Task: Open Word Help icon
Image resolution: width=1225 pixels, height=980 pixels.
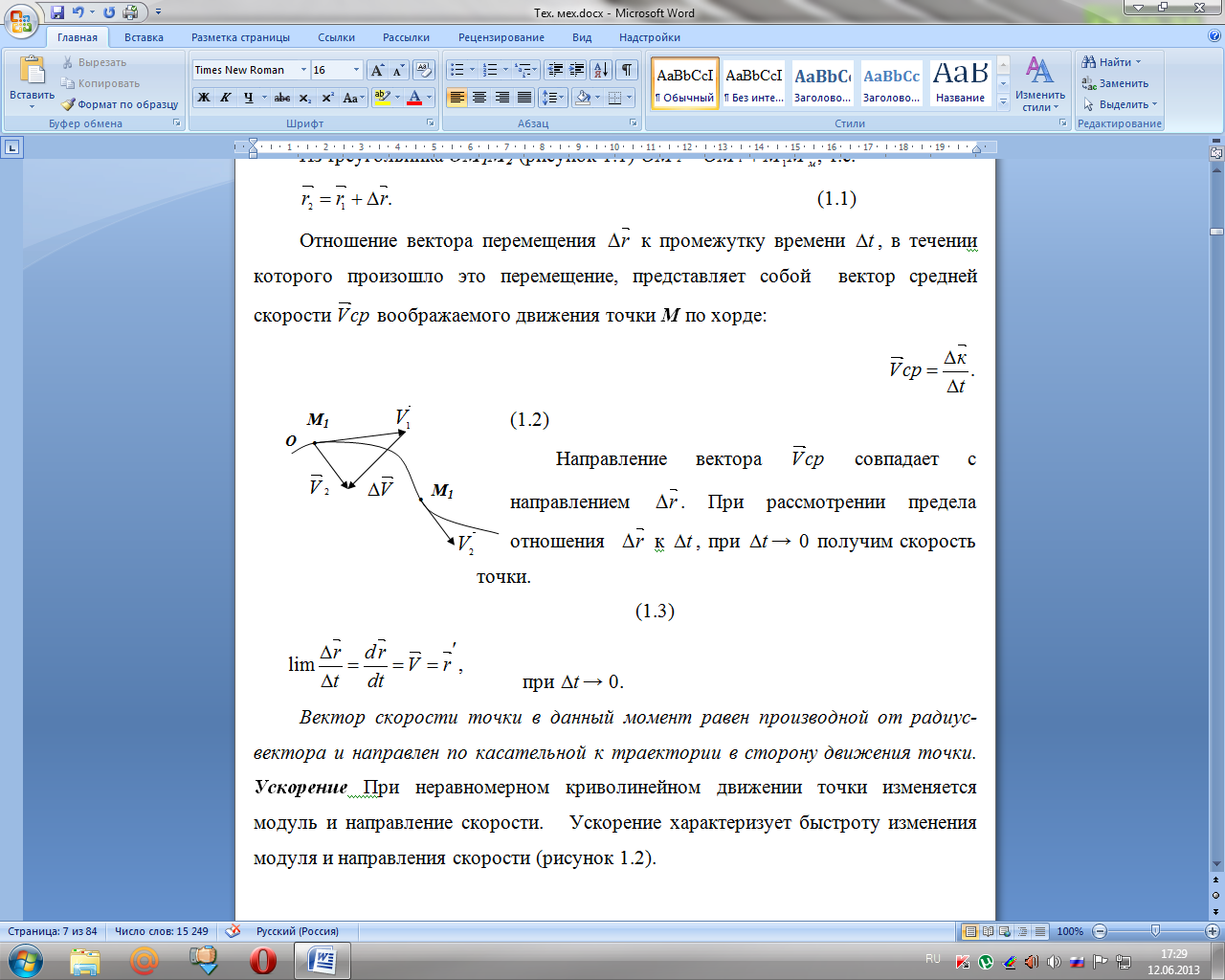Action: [x=1214, y=36]
